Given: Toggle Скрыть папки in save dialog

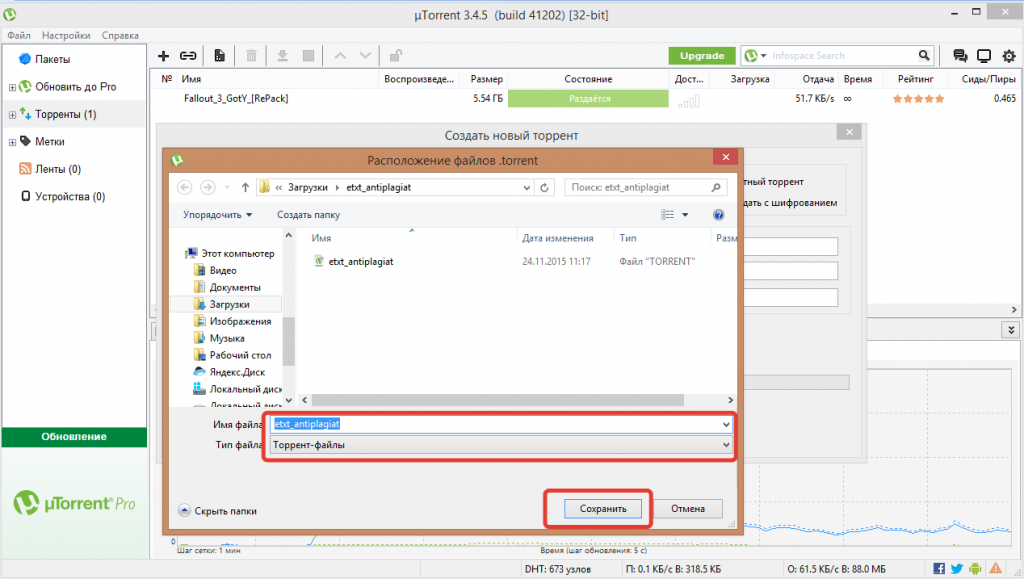Looking at the screenshot, I should [217, 510].
